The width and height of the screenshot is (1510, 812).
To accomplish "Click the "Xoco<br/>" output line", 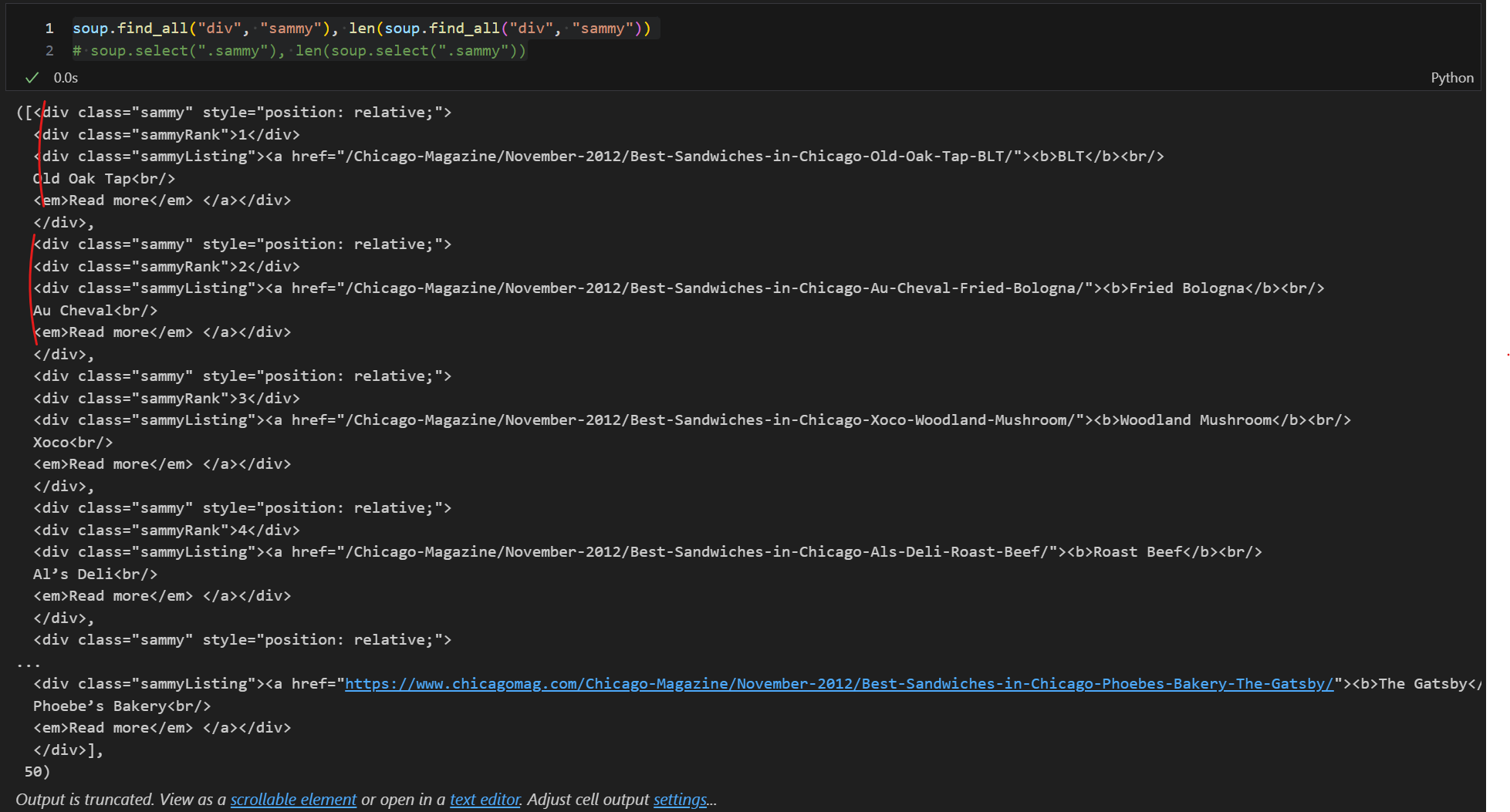I will tap(73, 443).
